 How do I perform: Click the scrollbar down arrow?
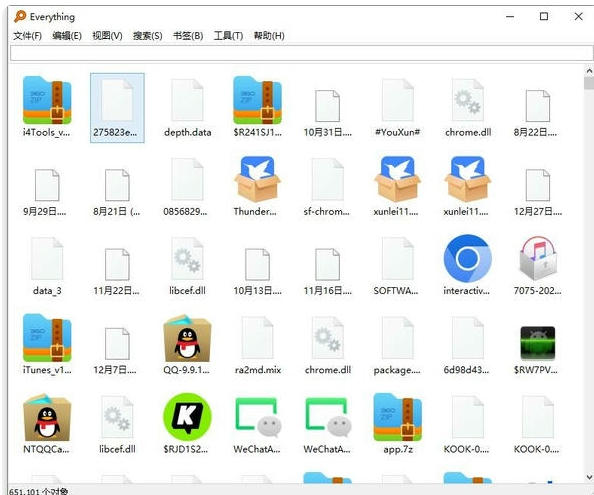coord(589,477)
